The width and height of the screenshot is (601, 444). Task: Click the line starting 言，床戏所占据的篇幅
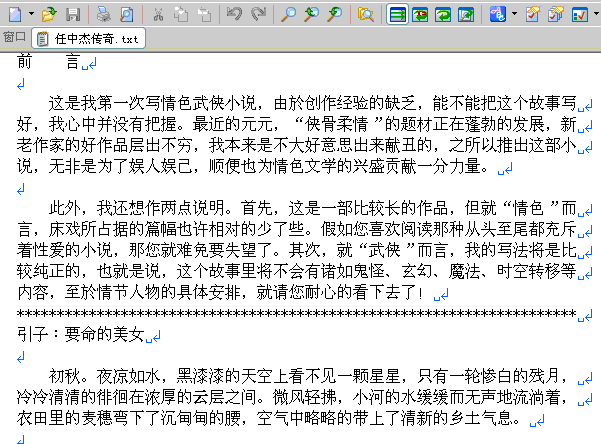297,229
